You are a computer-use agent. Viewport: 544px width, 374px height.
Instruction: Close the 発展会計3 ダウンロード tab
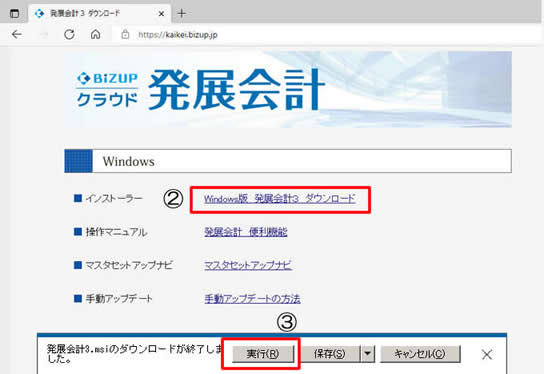click(161, 14)
